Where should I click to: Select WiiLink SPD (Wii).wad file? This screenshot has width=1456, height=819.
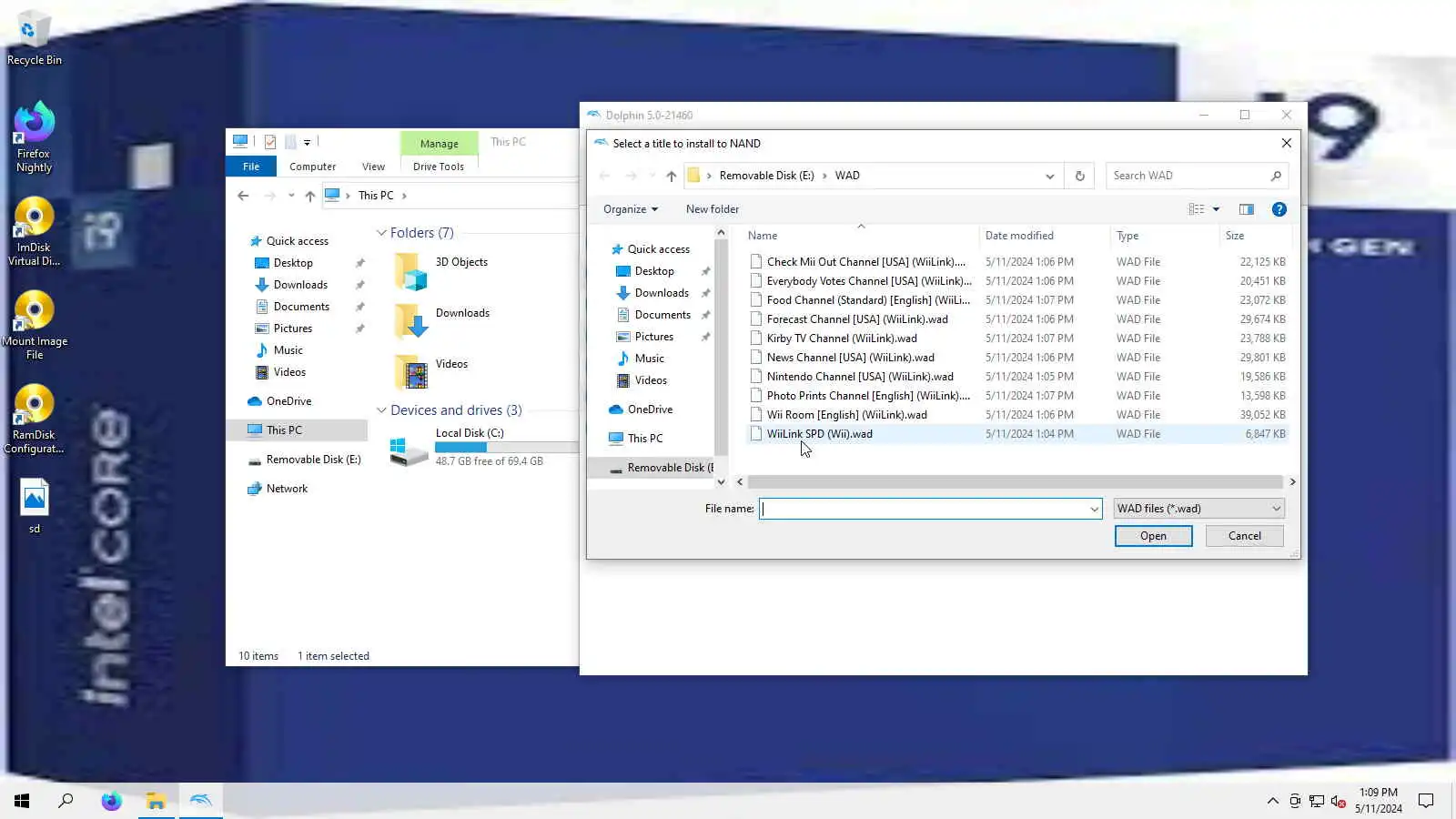coord(1017,434)
